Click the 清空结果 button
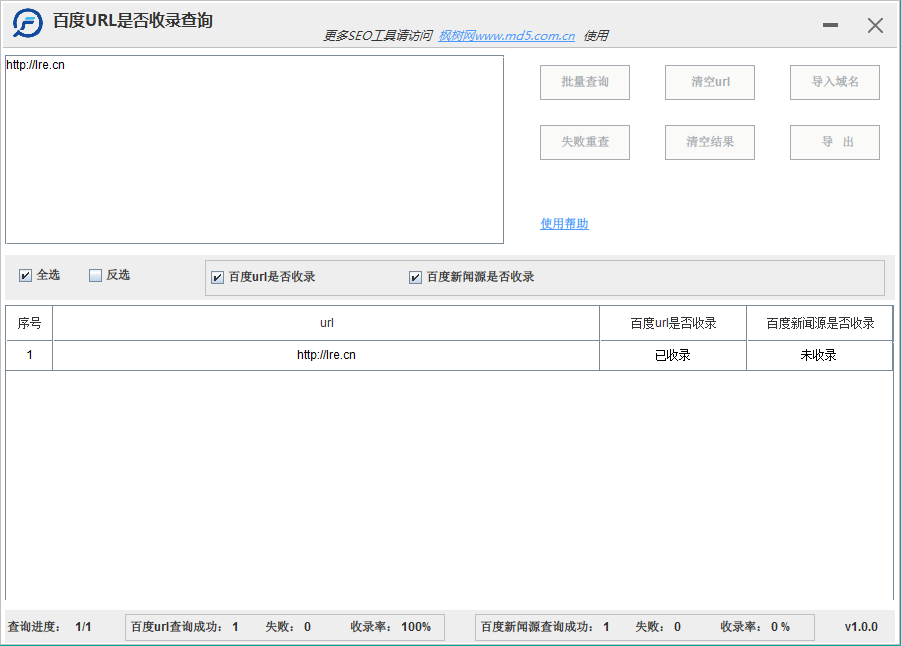Viewport: 901px width, 646px height. [710, 142]
